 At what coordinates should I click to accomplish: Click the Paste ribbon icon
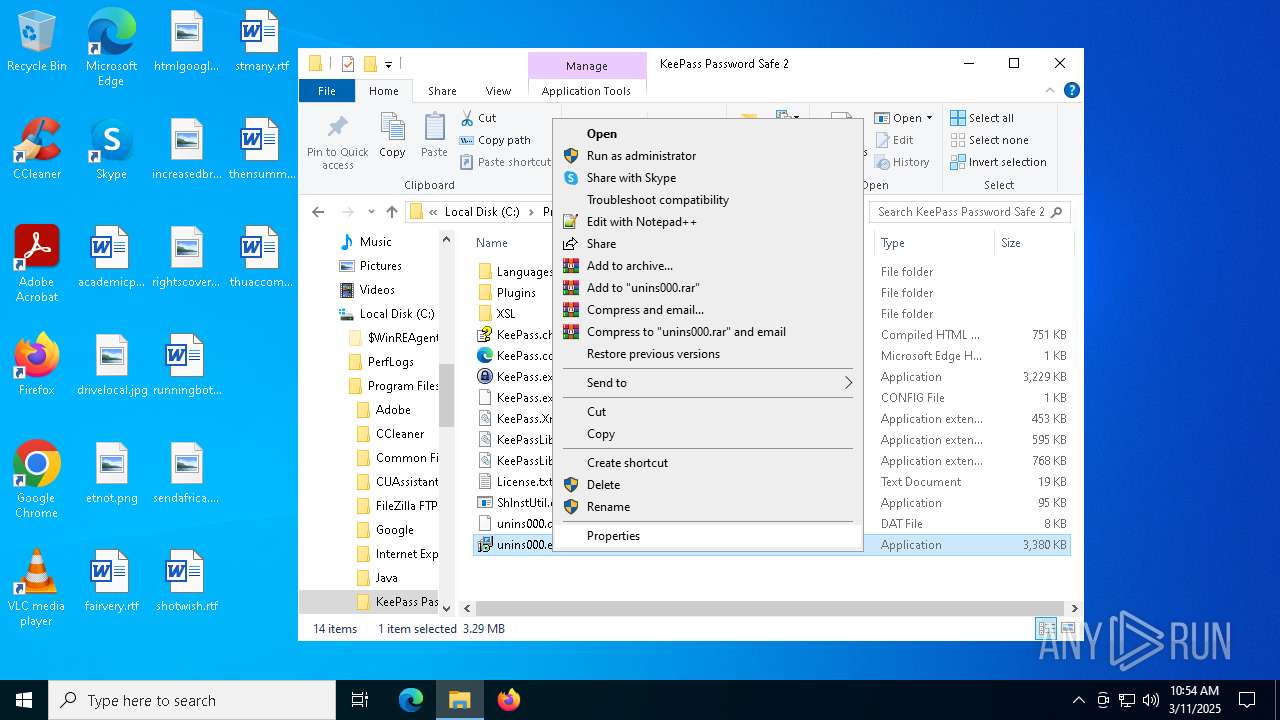coord(434,135)
